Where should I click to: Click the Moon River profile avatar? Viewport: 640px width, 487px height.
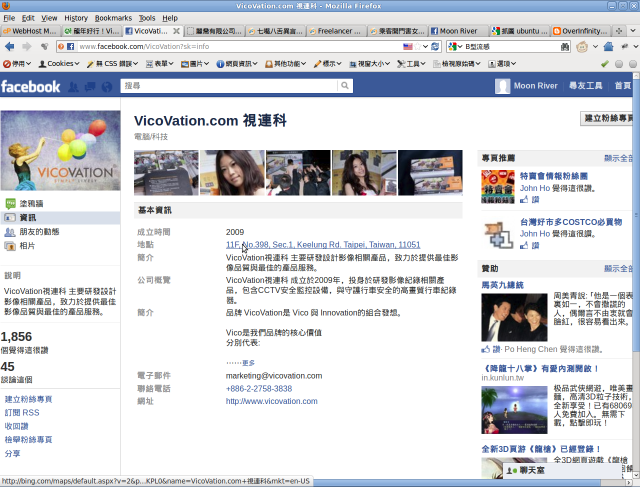[502, 86]
